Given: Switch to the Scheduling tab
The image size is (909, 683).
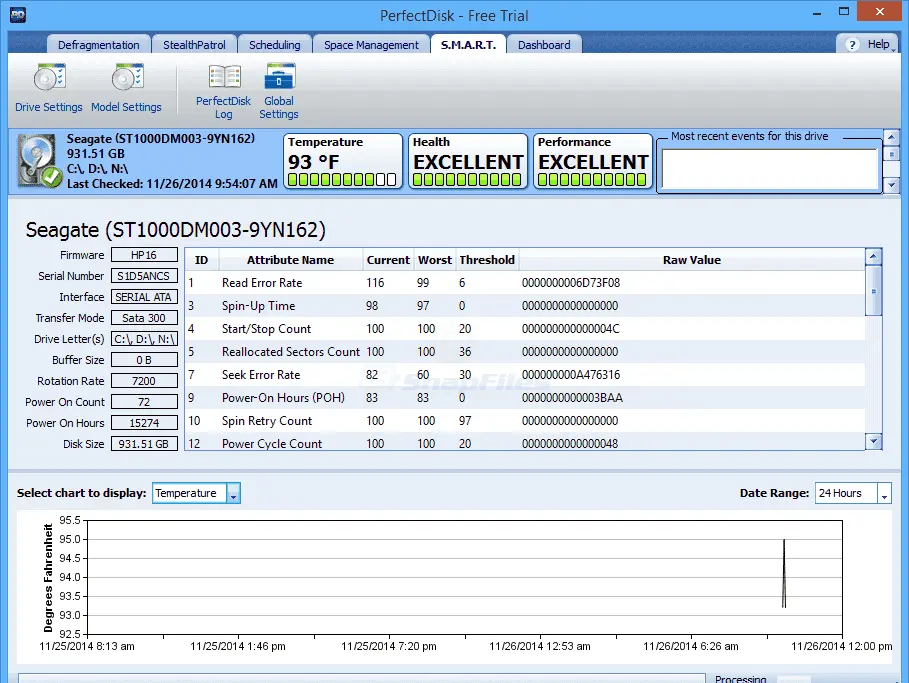Looking at the screenshot, I should coord(275,45).
